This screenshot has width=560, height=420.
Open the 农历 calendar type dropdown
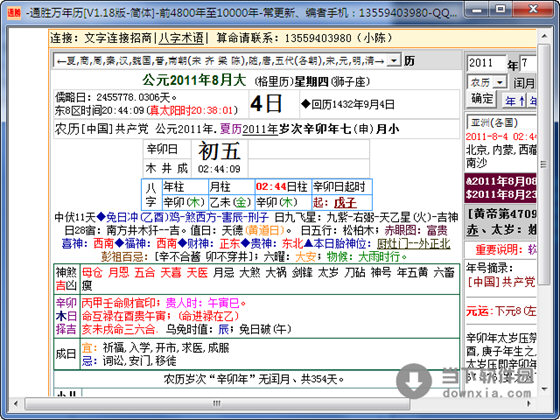pos(501,83)
